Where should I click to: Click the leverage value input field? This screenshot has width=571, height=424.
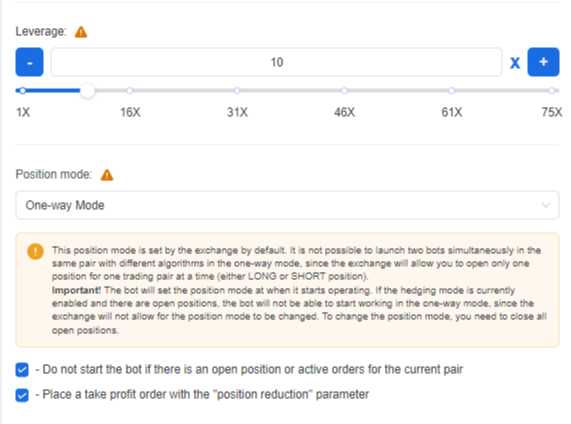click(276, 62)
